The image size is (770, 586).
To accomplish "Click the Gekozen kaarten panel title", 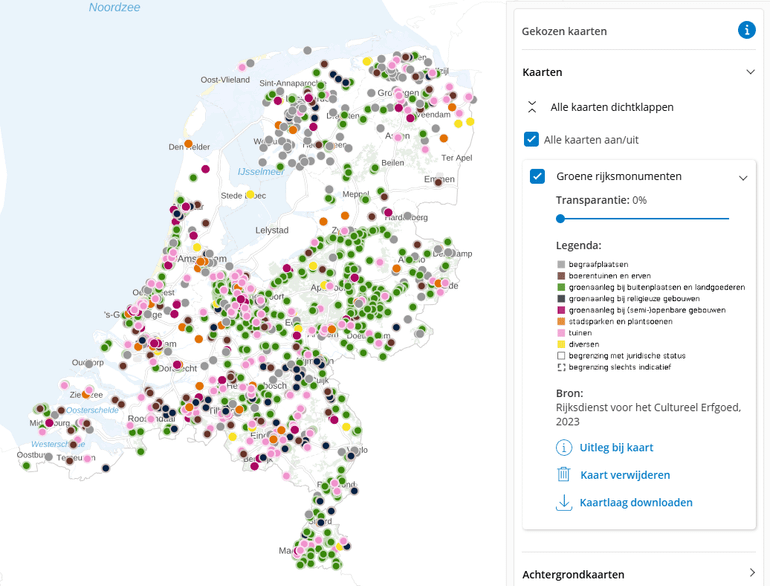I will [x=564, y=31].
